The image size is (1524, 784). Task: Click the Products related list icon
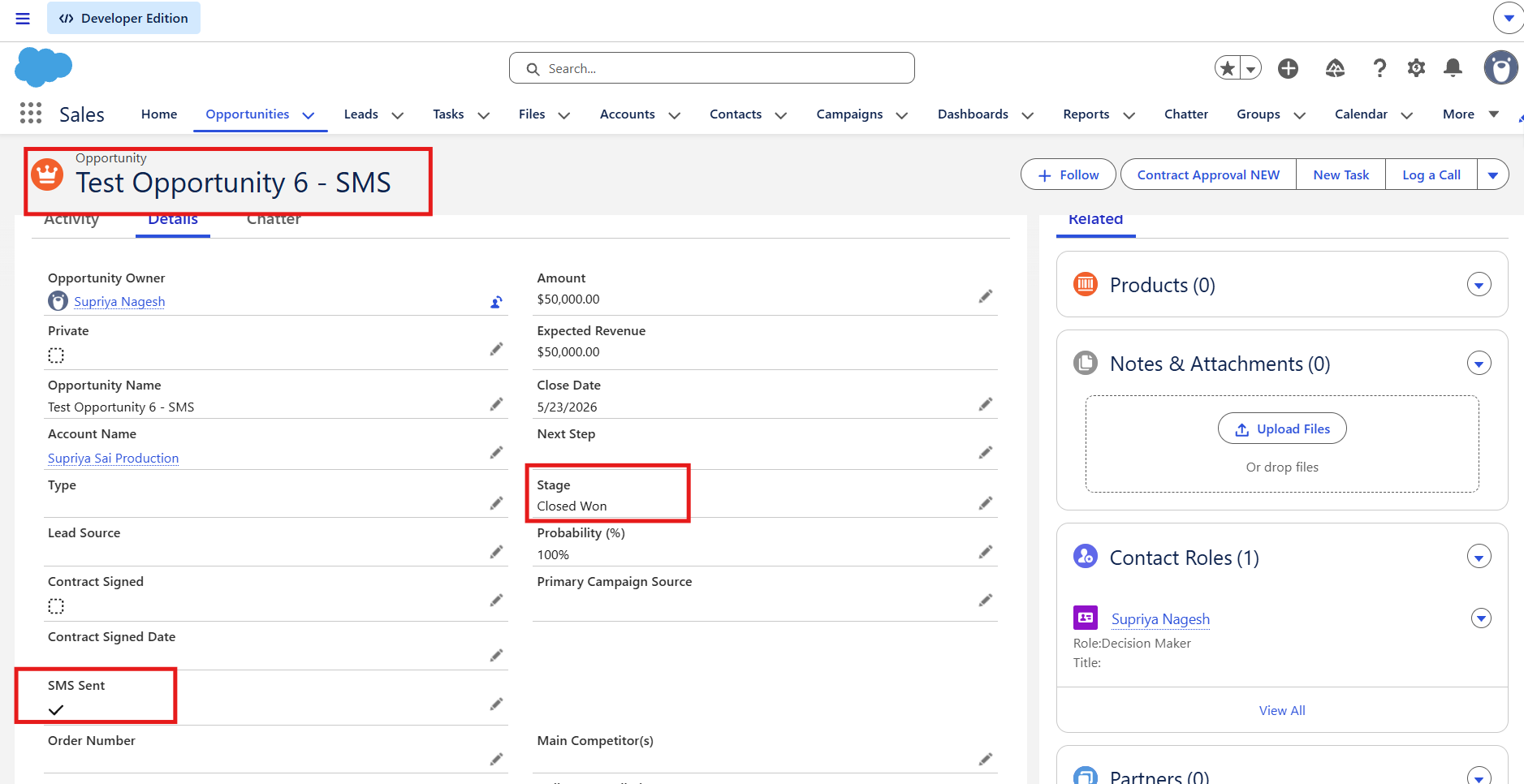pos(1086,284)
